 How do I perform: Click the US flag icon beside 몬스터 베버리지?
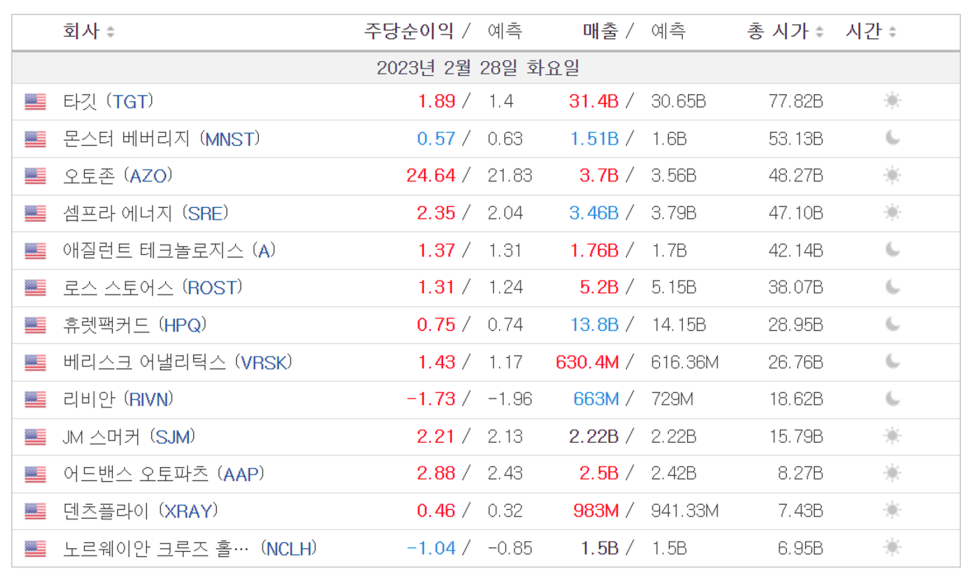coord(36,139)
